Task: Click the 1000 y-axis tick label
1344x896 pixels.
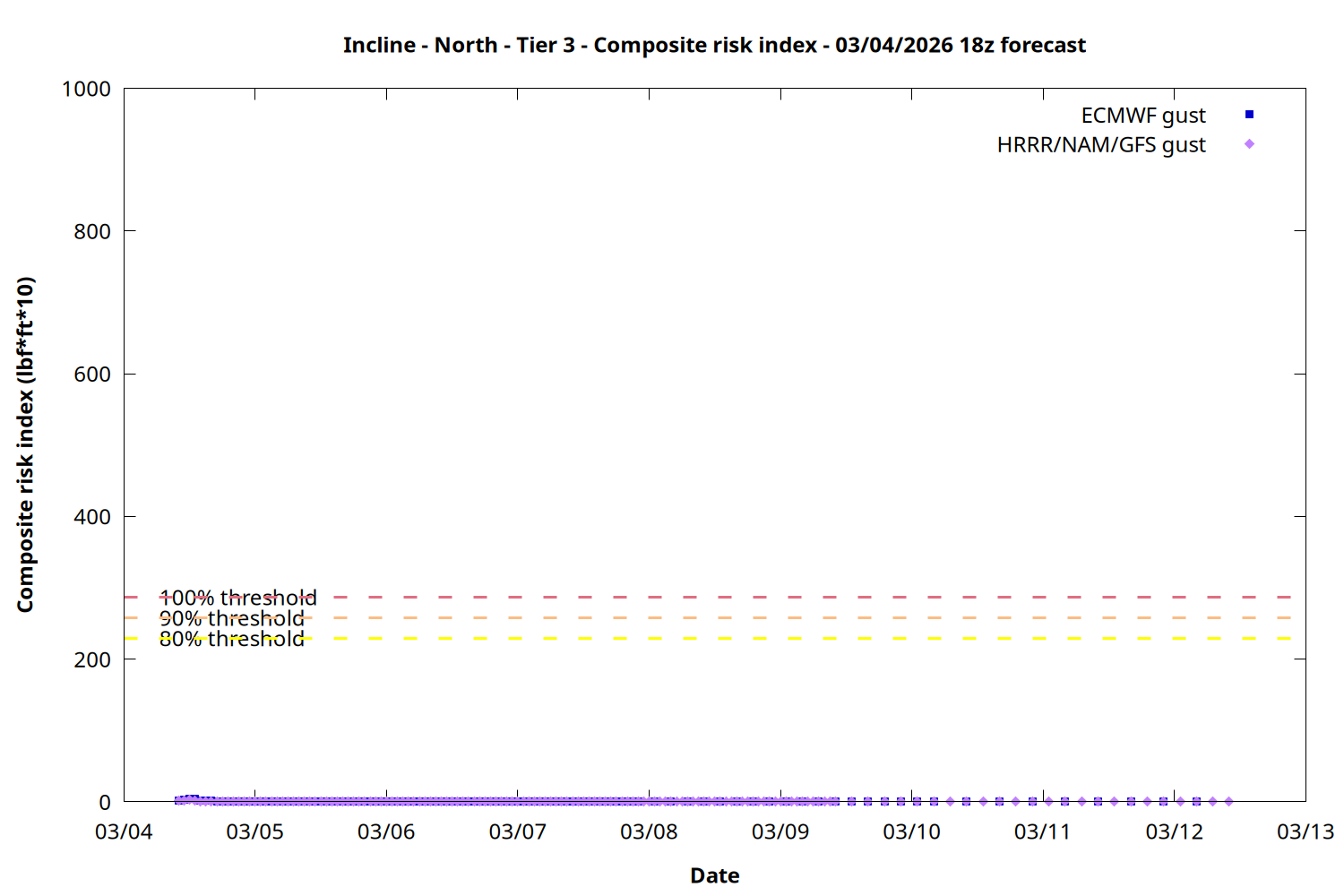Action: click(x=86, y=89)
